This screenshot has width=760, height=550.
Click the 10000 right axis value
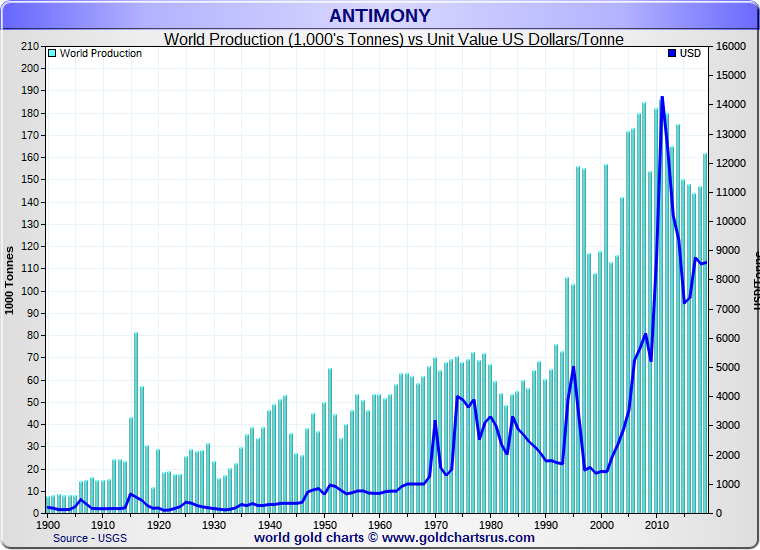click(730, 221)
